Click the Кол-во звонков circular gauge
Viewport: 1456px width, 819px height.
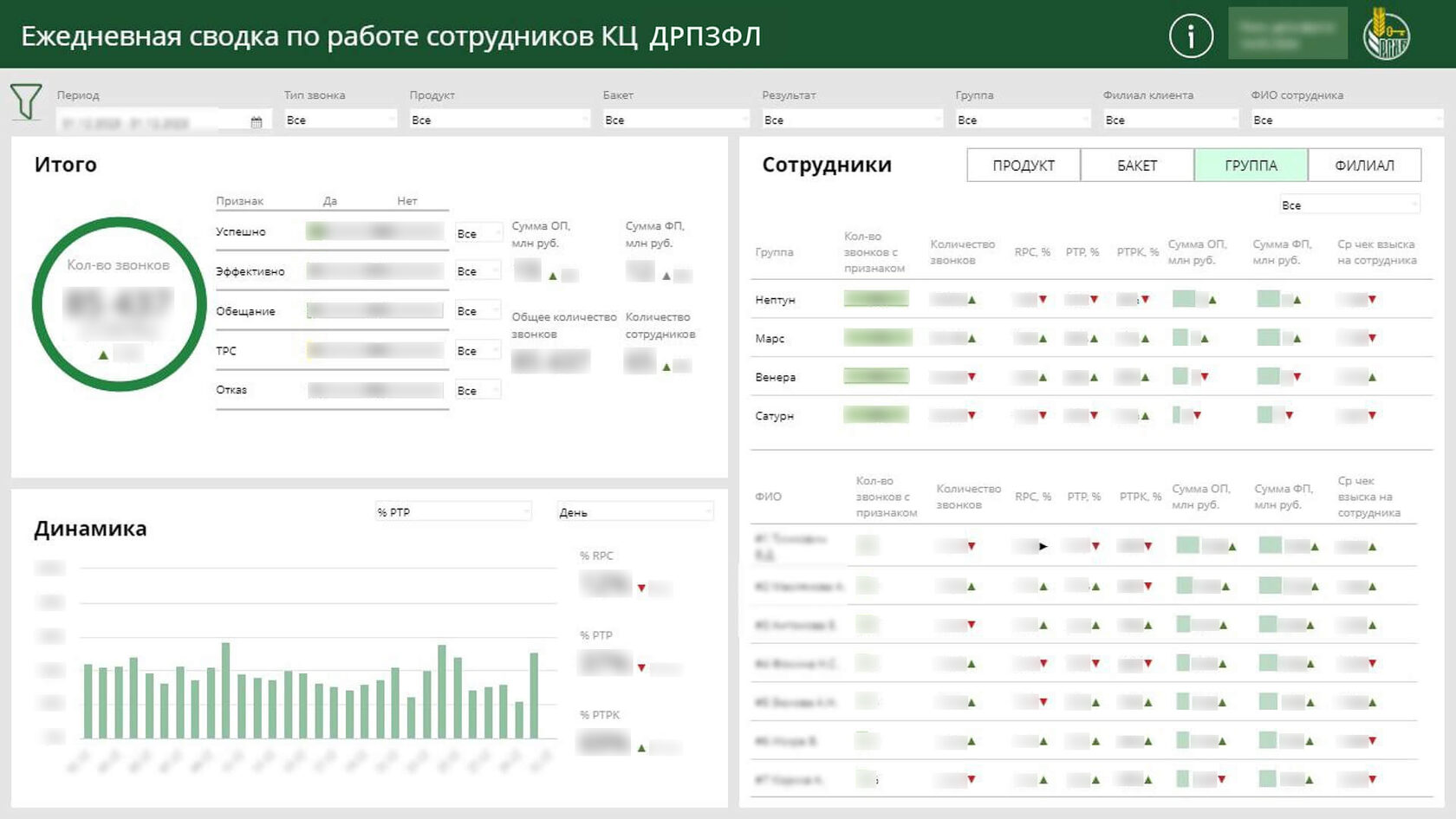[x=119, y=304]
